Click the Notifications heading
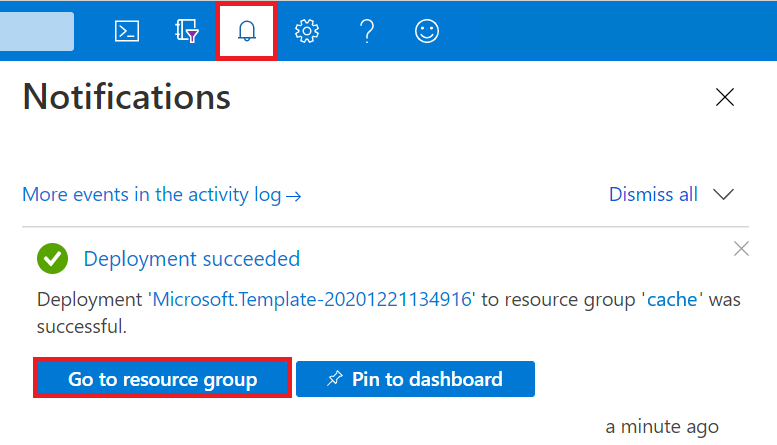This screenshot has width=777, height=445. [127, 97]
